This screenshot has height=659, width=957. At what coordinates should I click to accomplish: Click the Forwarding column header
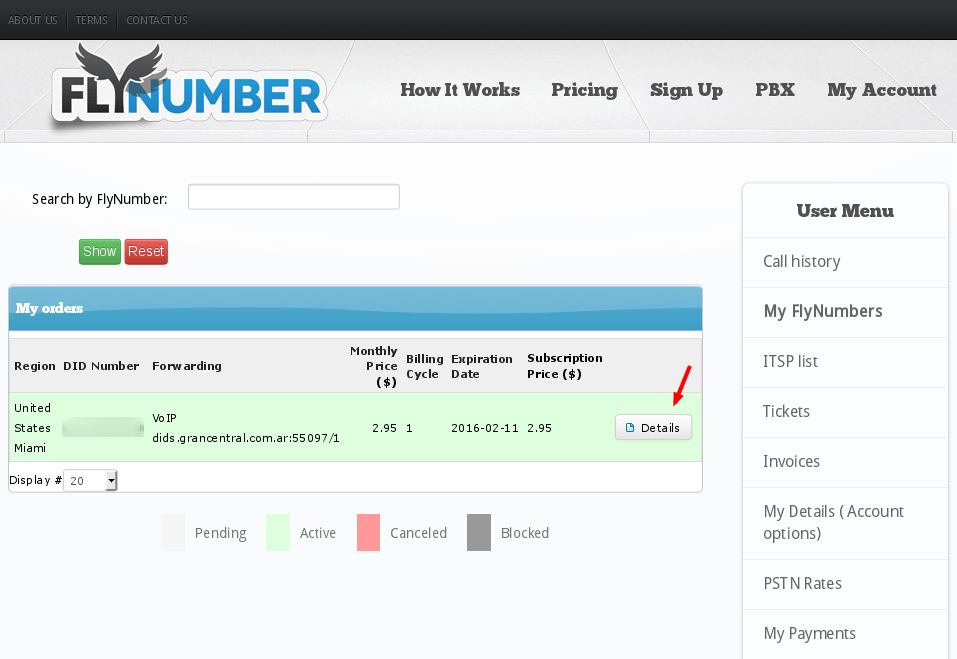click(x=187, y=366)
